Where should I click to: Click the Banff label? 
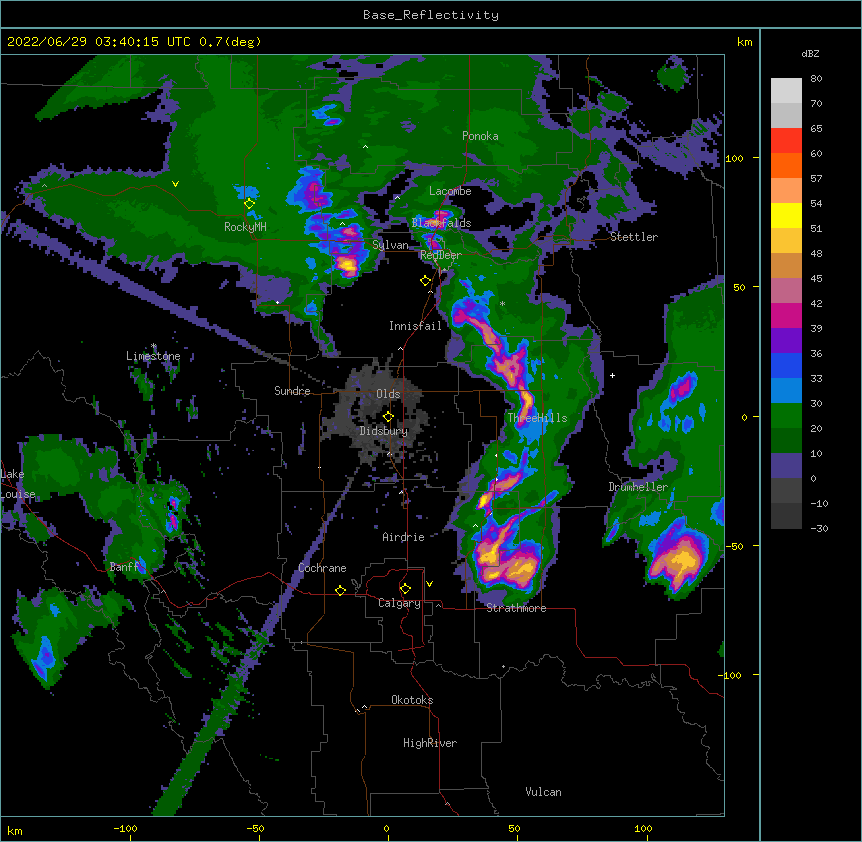[124, 567]
